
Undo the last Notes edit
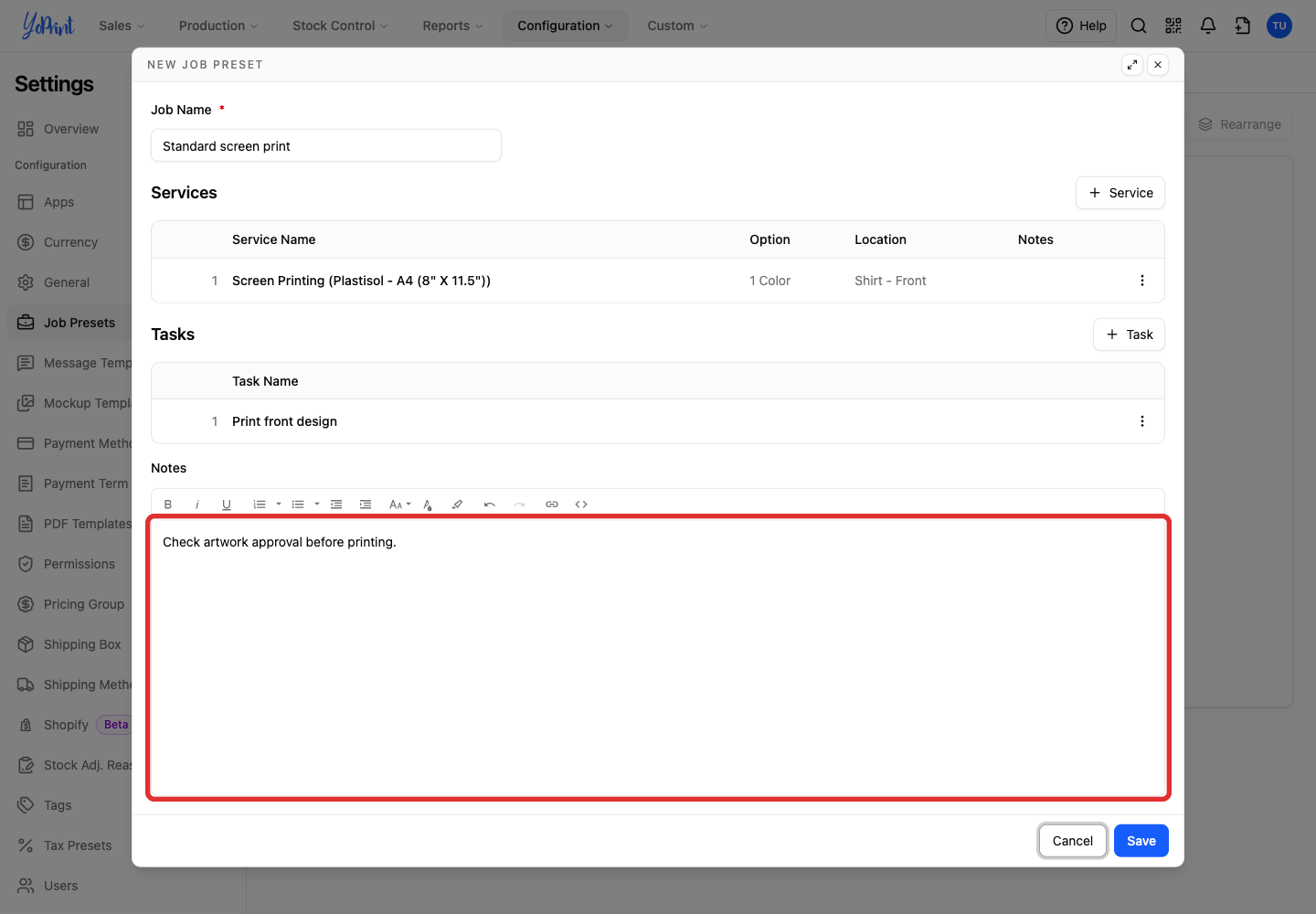(x=490, y=505)
